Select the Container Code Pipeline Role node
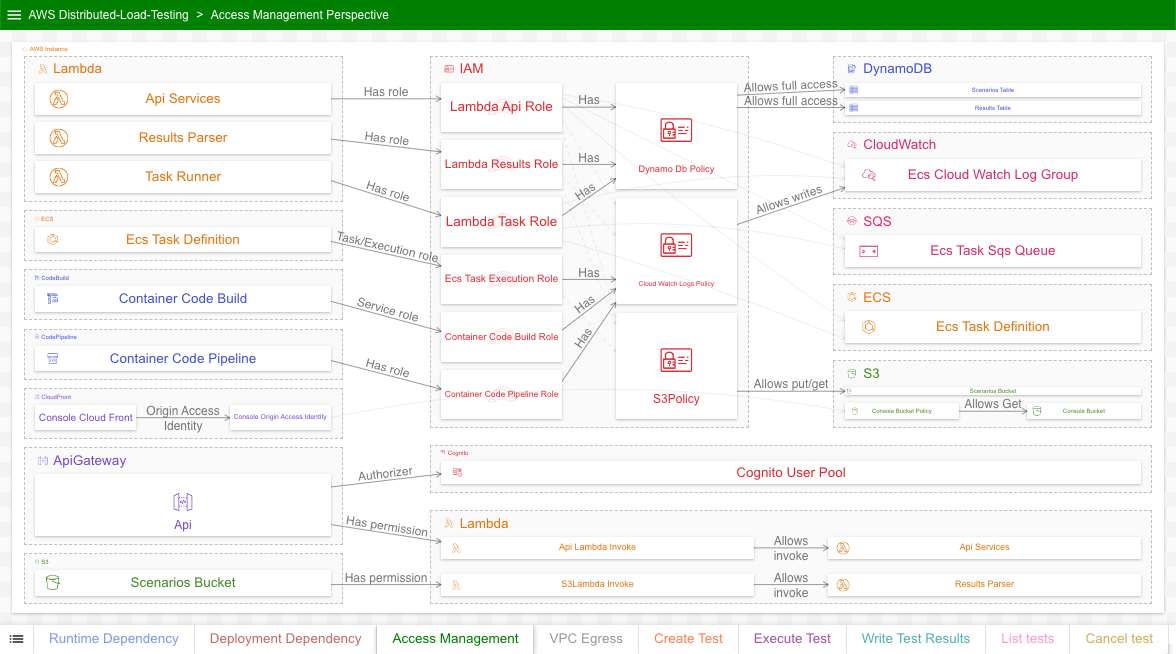This screenshot has width=1176, height=654. [x=501, y=394]
